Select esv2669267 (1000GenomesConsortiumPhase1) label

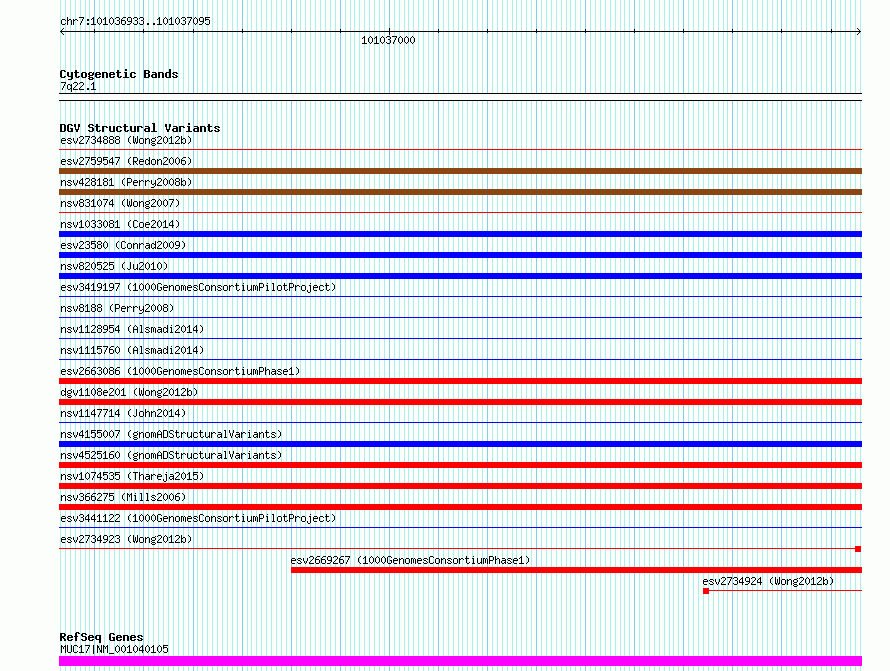click(x=410, y=560)
